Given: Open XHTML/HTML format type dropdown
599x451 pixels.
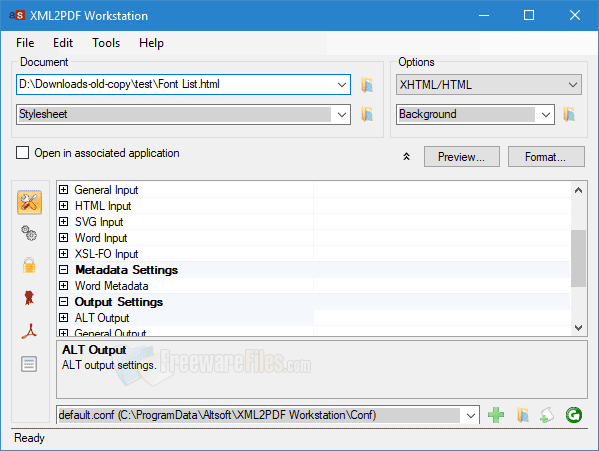Looking at the screenshot, I should coord(573,84).
